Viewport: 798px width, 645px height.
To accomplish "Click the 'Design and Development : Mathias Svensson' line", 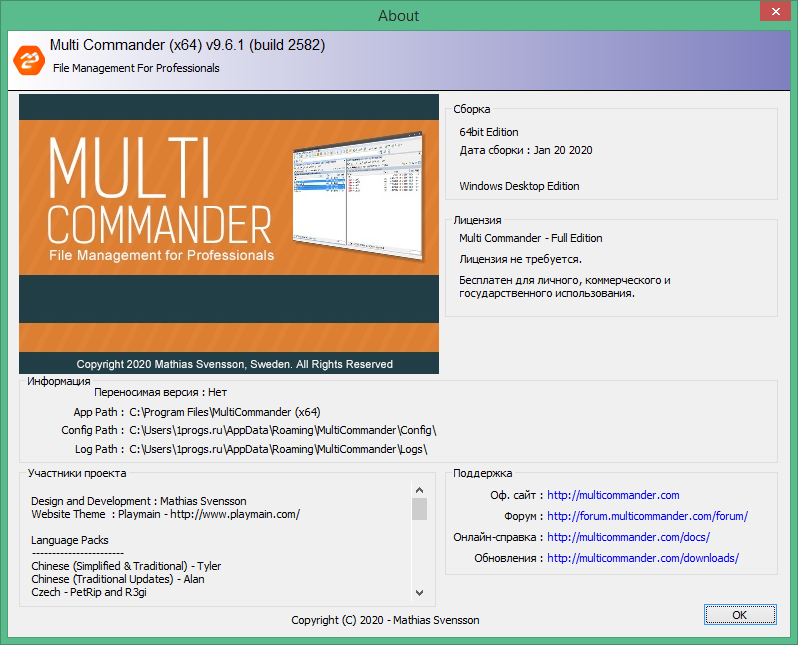I will pyautogui.click(x=138, y=501).
